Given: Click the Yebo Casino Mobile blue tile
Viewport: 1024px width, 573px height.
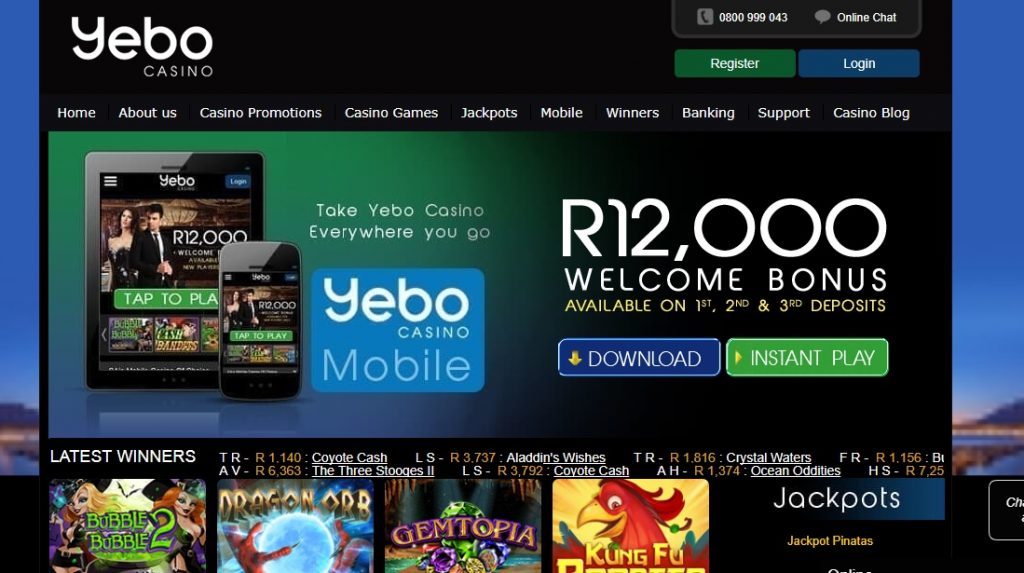Looking at the screenshot, I should (398, 330).
